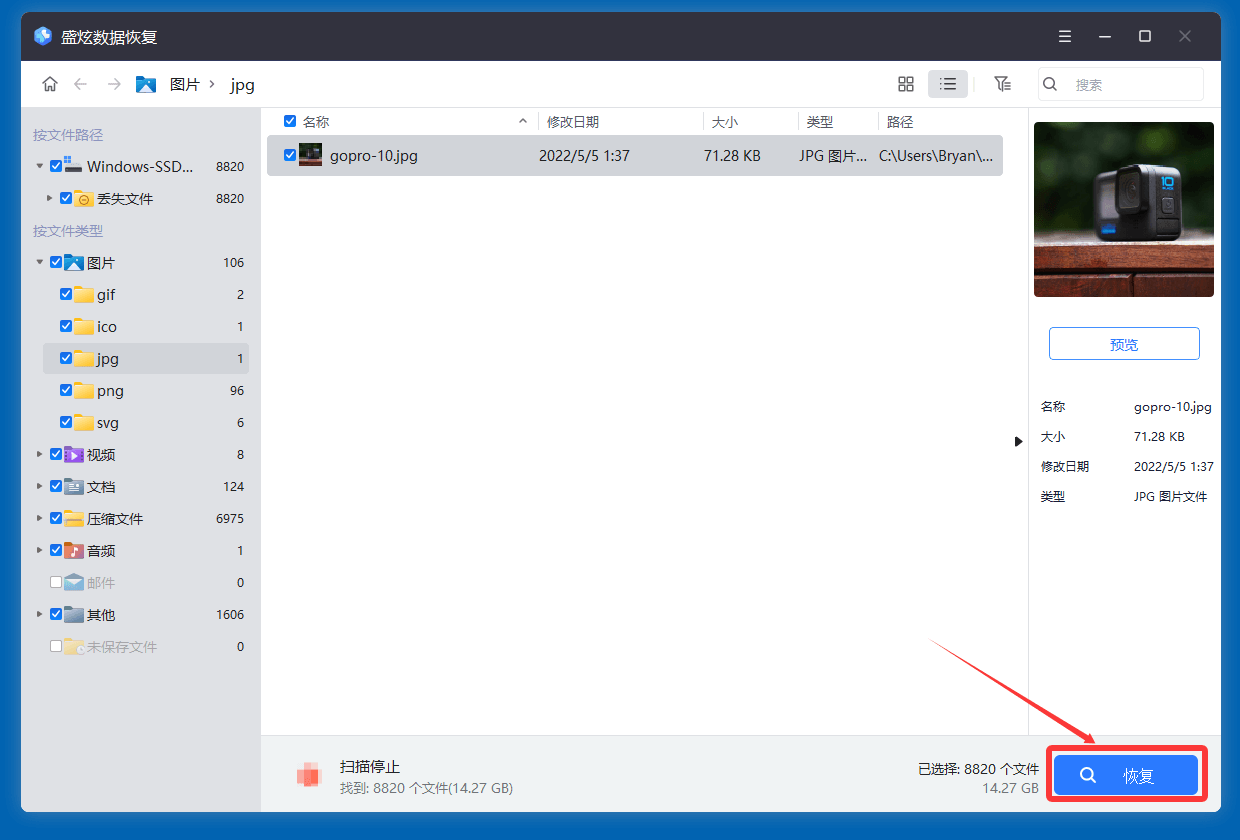Open 图片 from the breadcrumb path
This screenshot has width=1240, height=840.
[x=186, y=84]
